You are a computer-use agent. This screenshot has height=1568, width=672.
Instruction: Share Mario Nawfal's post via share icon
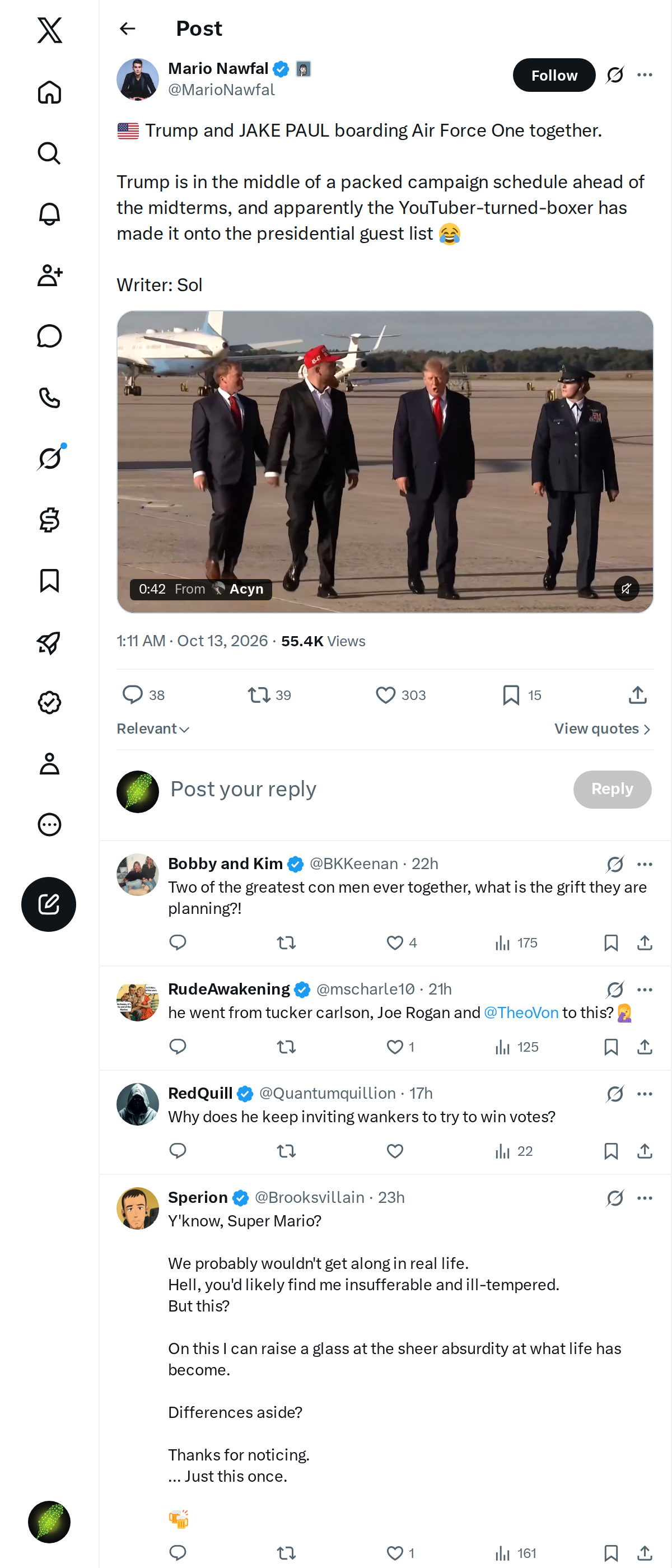tap(637, 694)
